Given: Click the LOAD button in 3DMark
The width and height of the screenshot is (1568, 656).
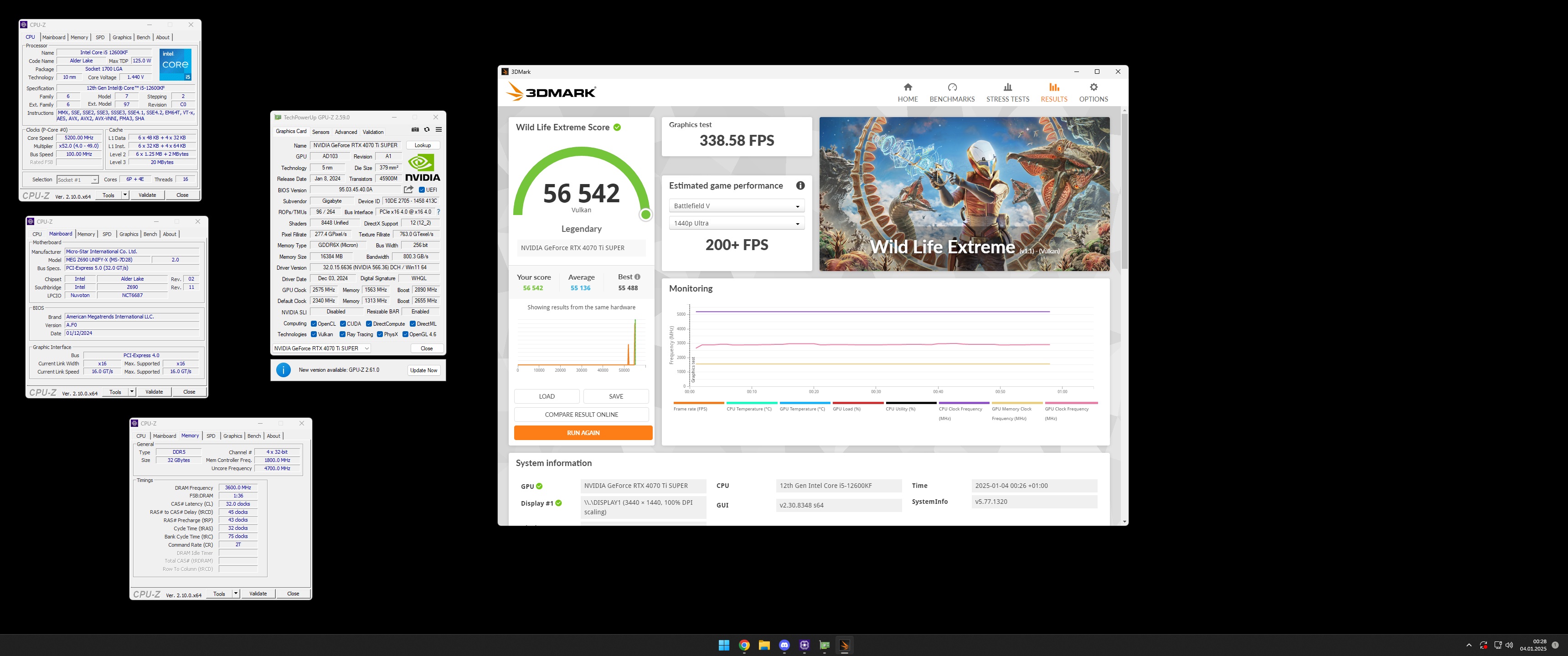Looking at the screenshot, I should pos(547,396).
